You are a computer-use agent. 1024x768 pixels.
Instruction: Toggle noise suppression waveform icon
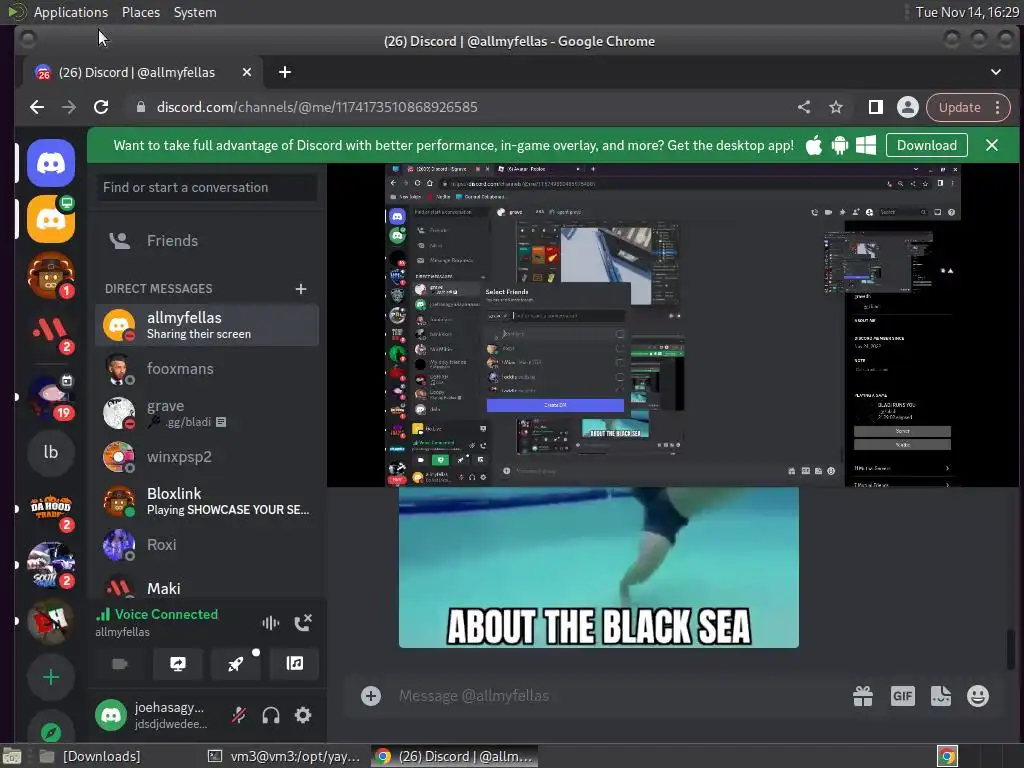[270, 623]
